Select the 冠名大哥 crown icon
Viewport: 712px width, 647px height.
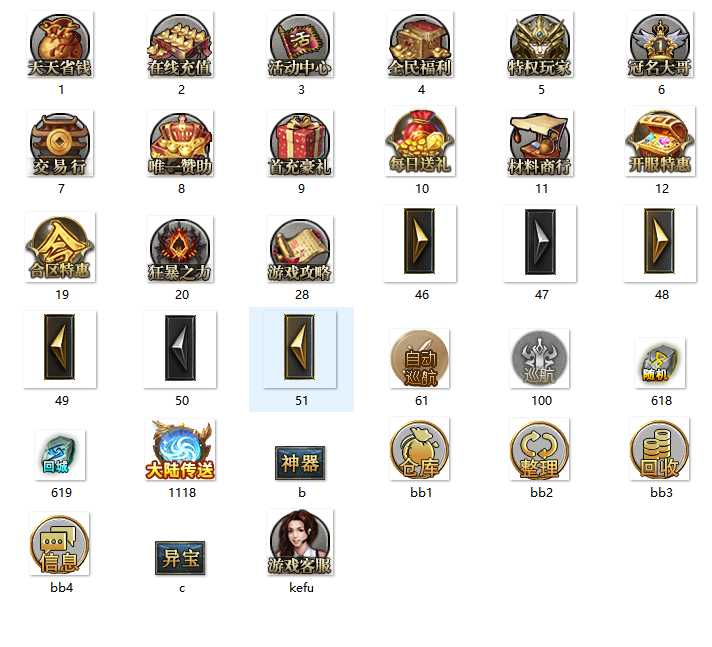click(x=660, y=44)
